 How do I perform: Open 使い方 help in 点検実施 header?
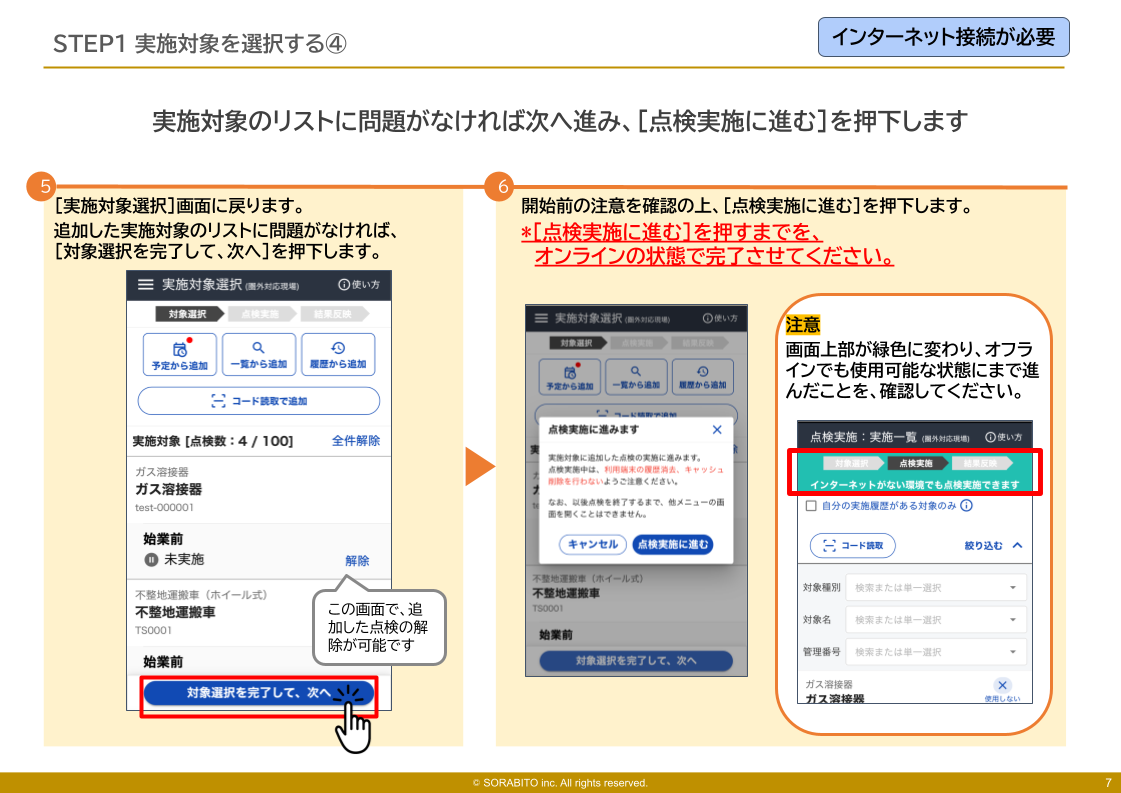[1003, 437]
